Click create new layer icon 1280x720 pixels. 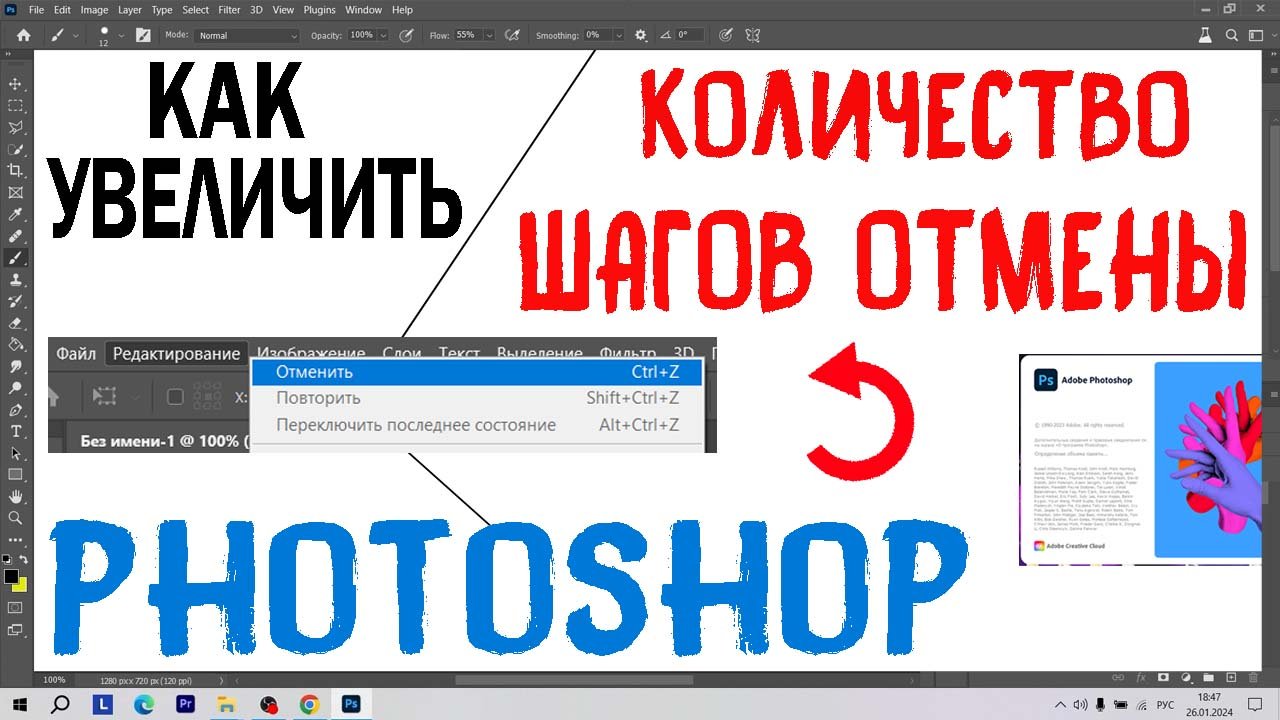click(1231, 678)
